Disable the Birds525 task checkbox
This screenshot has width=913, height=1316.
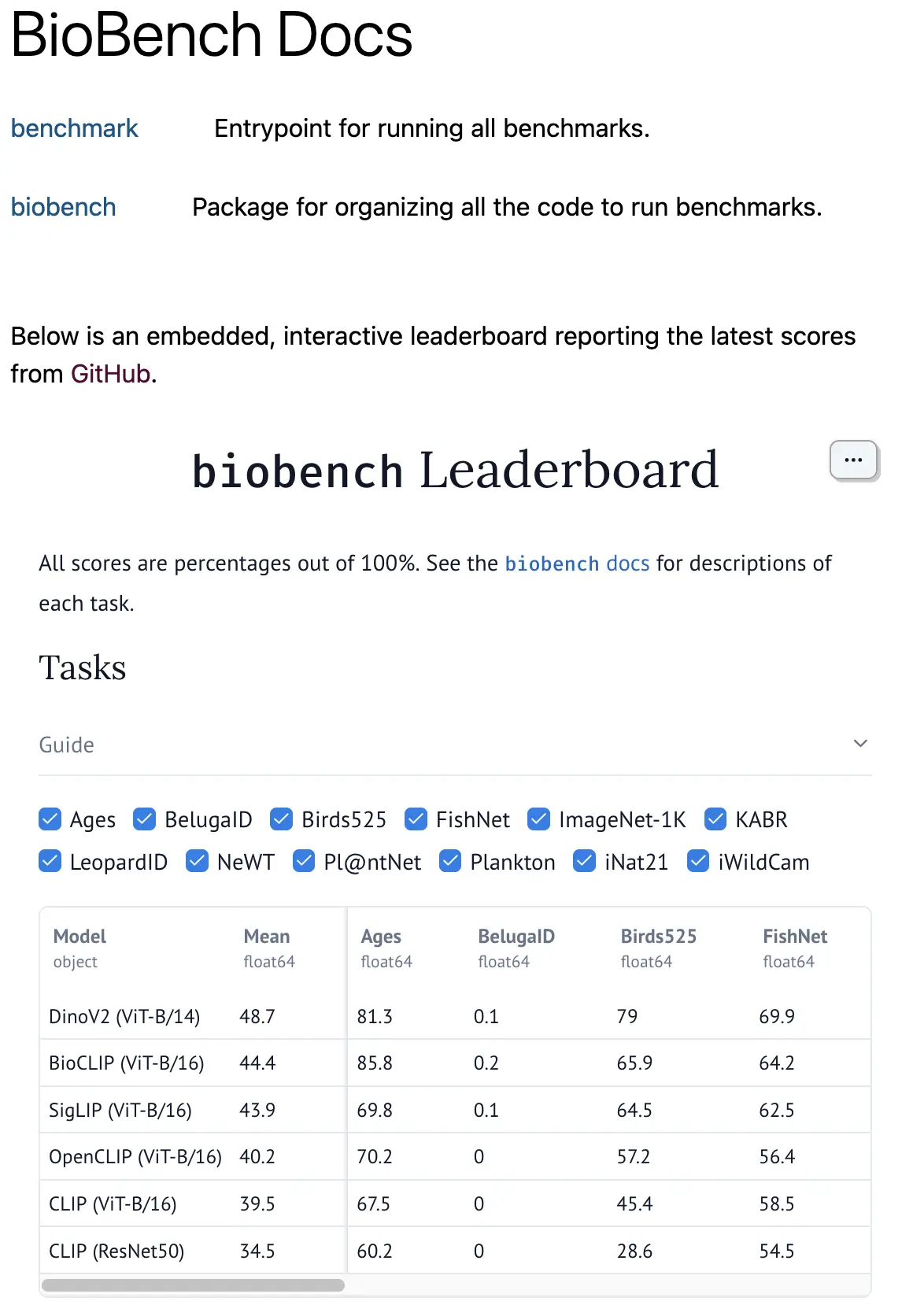pos(281,819)
